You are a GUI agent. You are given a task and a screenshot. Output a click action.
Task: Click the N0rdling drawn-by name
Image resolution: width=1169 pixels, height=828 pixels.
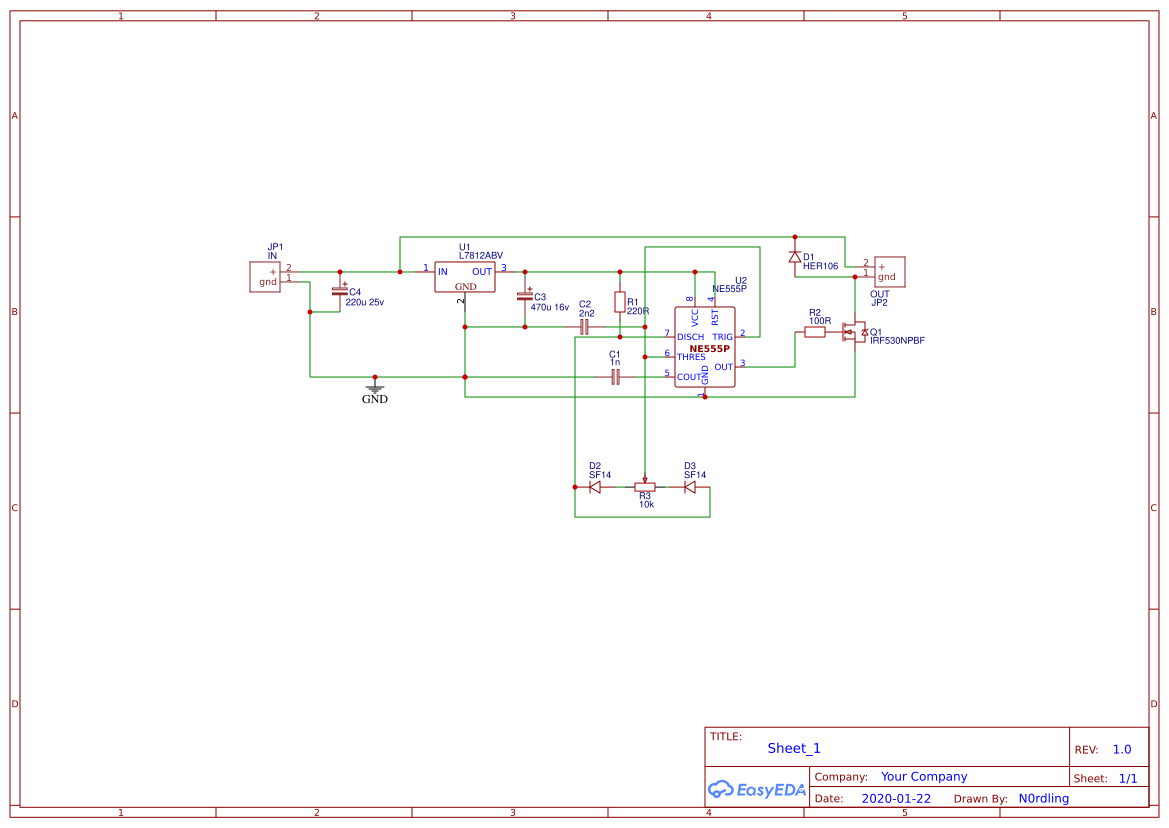pyautogui.click(x=1043, y=798)
